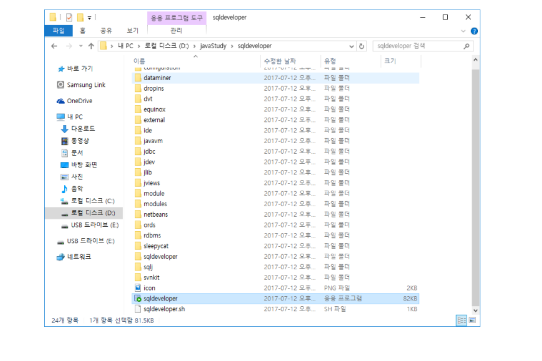The image size is (542, 361).
Task: Open the 홈 ribbon tab
Action: pyautogui.click(x=83, y=31)
